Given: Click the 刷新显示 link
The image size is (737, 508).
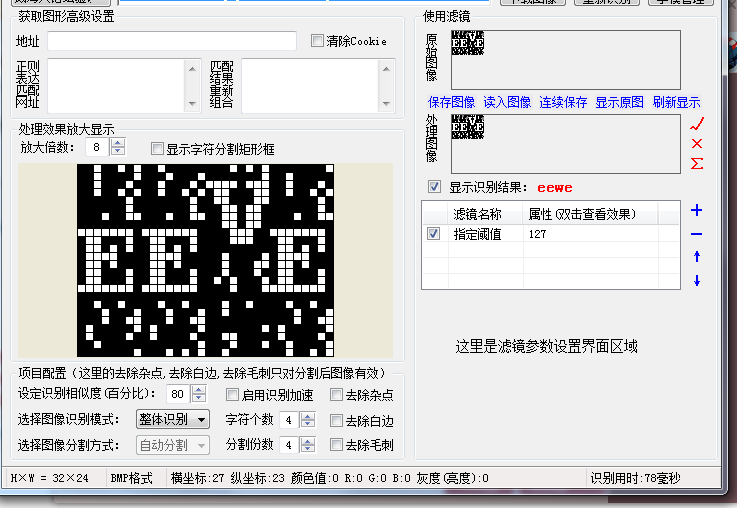Looking at the screenshot, I should click(676, 102).
